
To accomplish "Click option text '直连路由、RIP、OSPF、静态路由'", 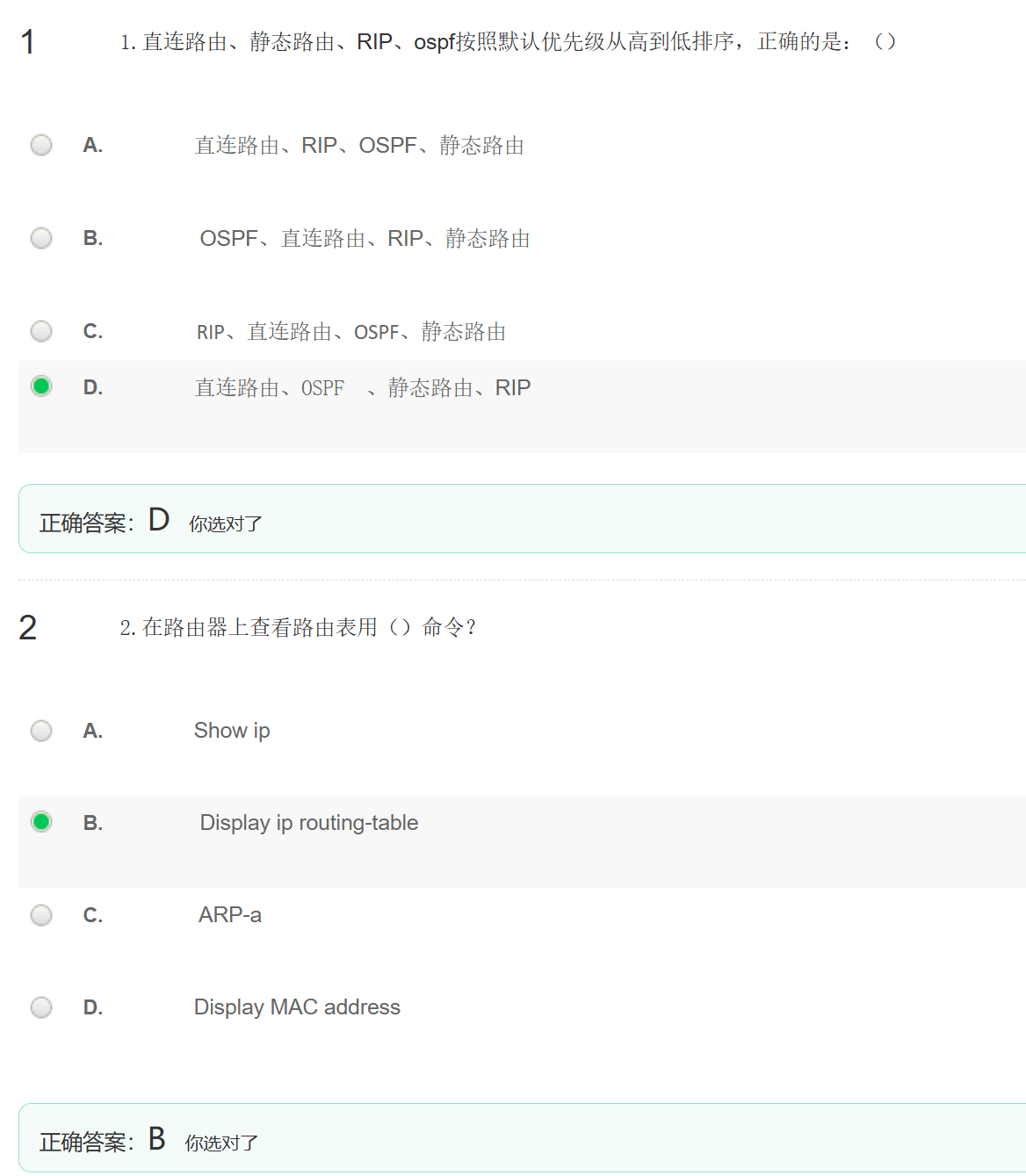I will [x=359, y=146].
